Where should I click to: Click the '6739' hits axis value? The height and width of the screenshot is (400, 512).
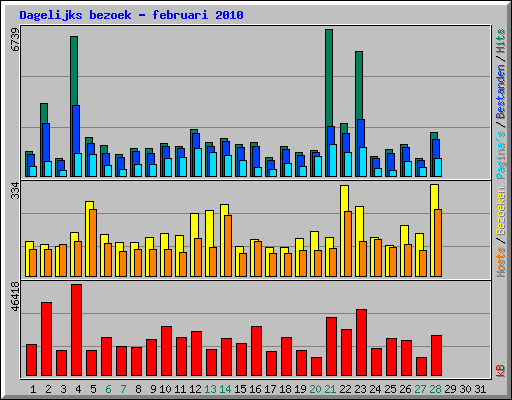tap(15, 40)
